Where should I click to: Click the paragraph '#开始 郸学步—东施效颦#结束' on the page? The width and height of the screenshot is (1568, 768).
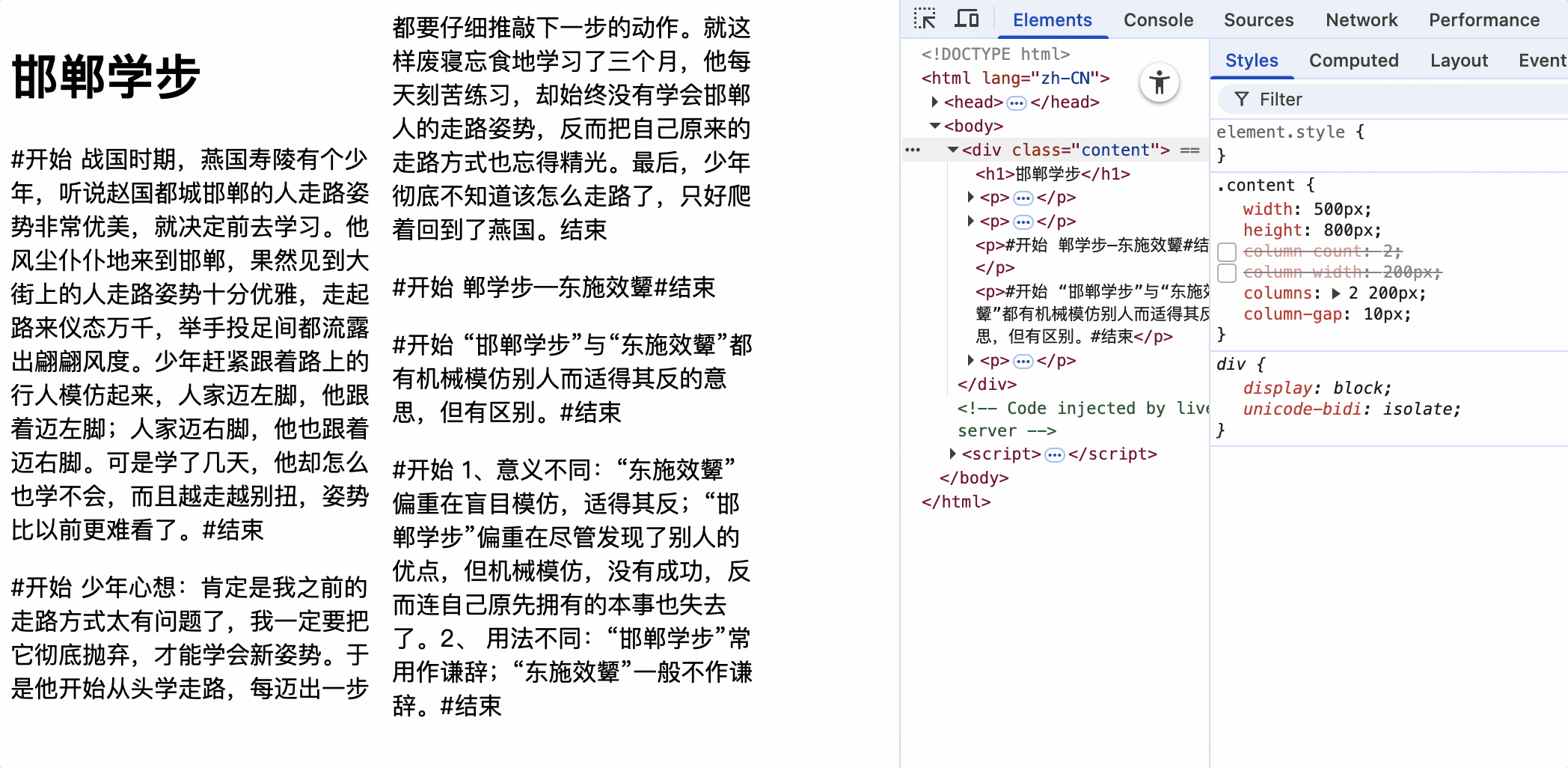[x=554, y=287]
